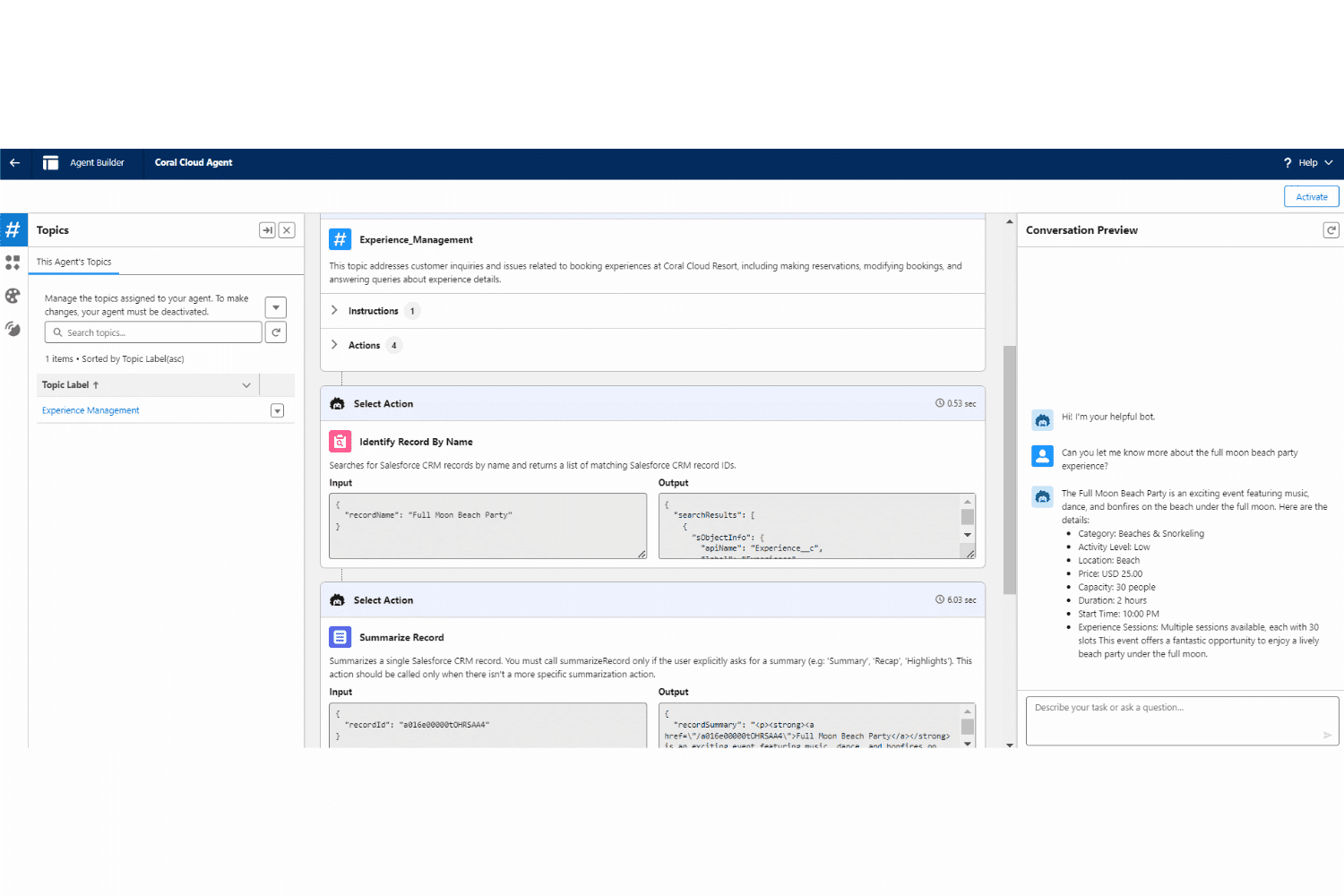The height and width of the screenshot is (896, 1344).
Task: Click the center panel vertical scrollbar thumb
Action: (x=1010, y=470)
